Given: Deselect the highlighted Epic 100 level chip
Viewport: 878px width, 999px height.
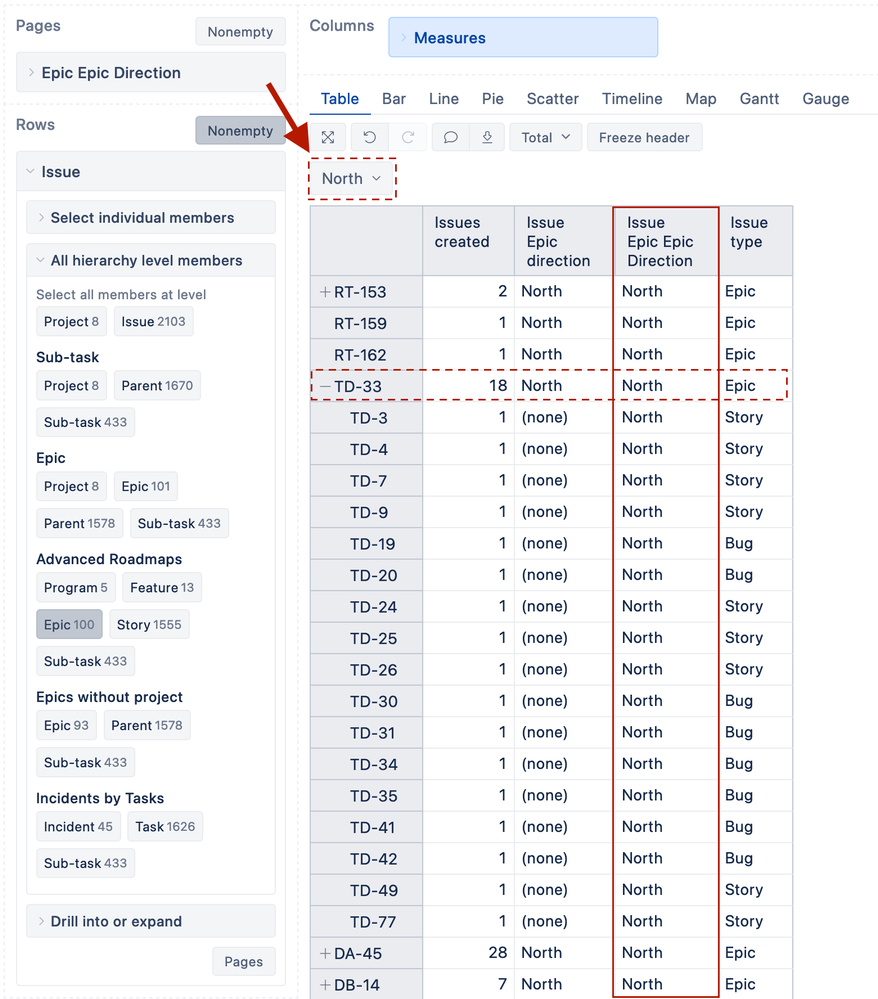Looking at the screenshot, I should pyautogui.click(x=69, y=623).
